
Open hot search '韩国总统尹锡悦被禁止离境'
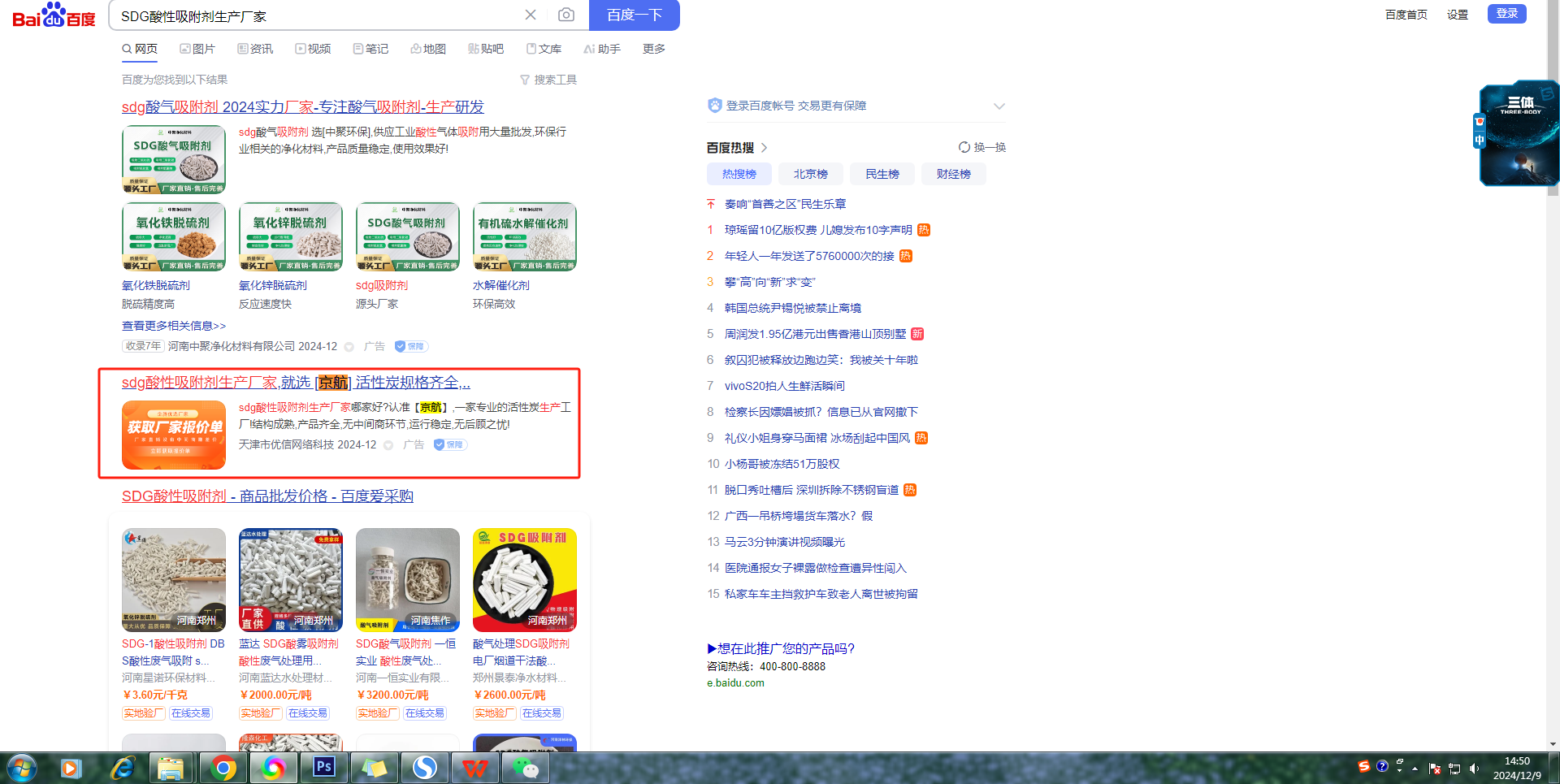(793, 308)
